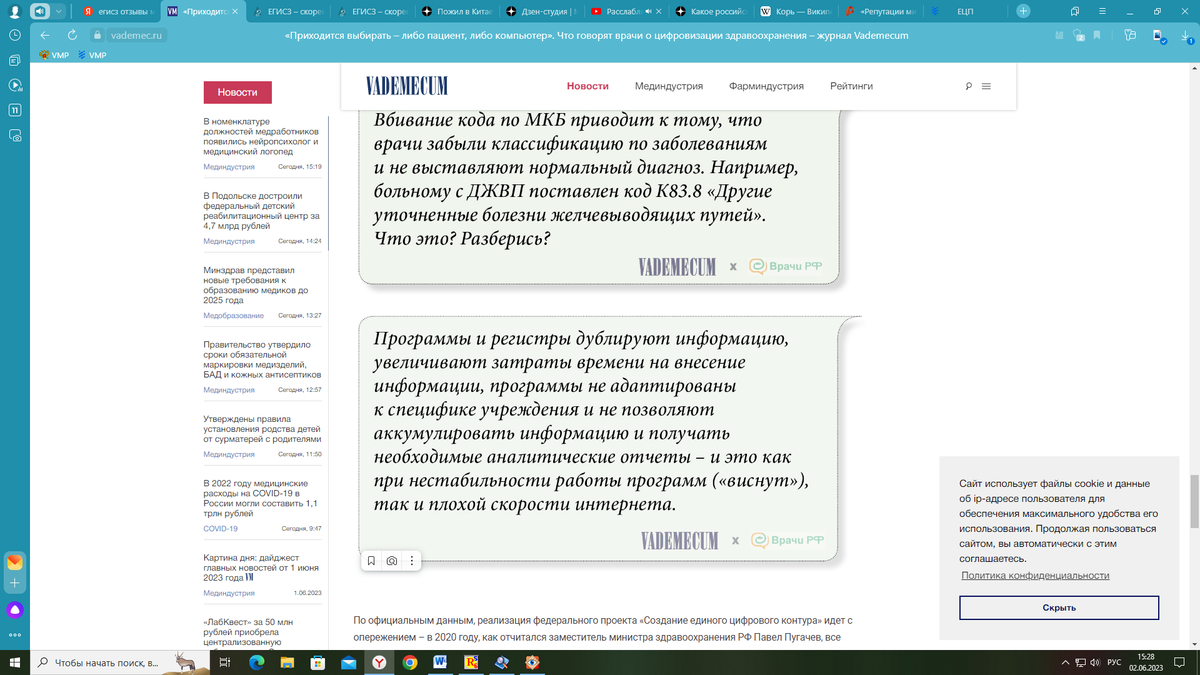Open news about Подольск children's rehabilitation center
Image resolution: width=1200 pixels, height=675 pixels.
[x=261, y=211]
